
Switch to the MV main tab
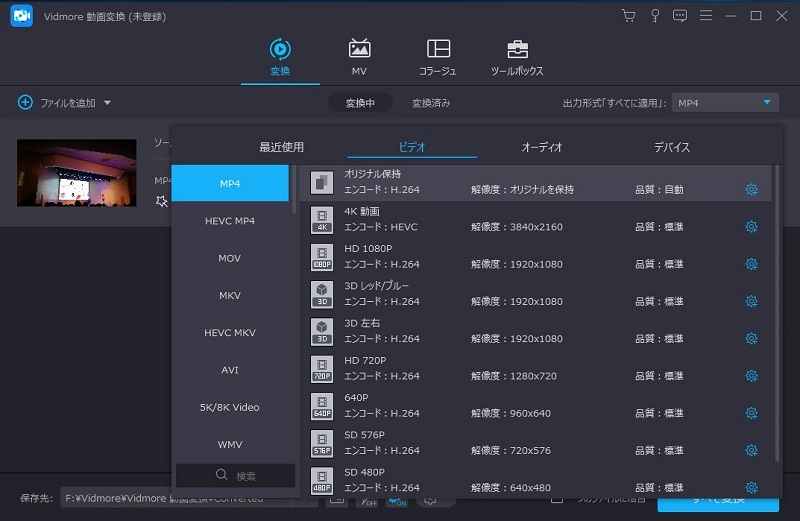[359, 58]
